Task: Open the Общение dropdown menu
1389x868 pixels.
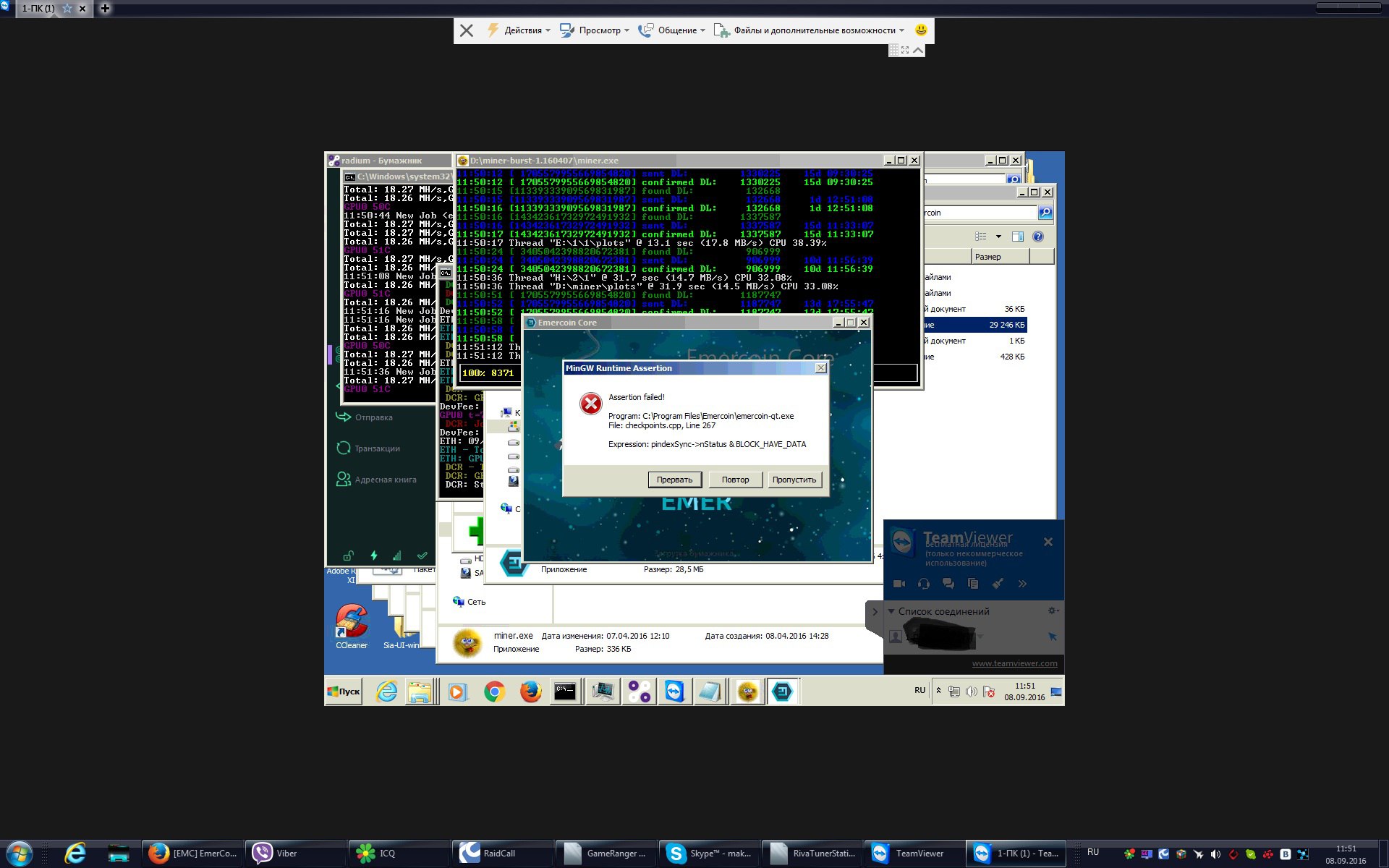Action: (673, 30)
